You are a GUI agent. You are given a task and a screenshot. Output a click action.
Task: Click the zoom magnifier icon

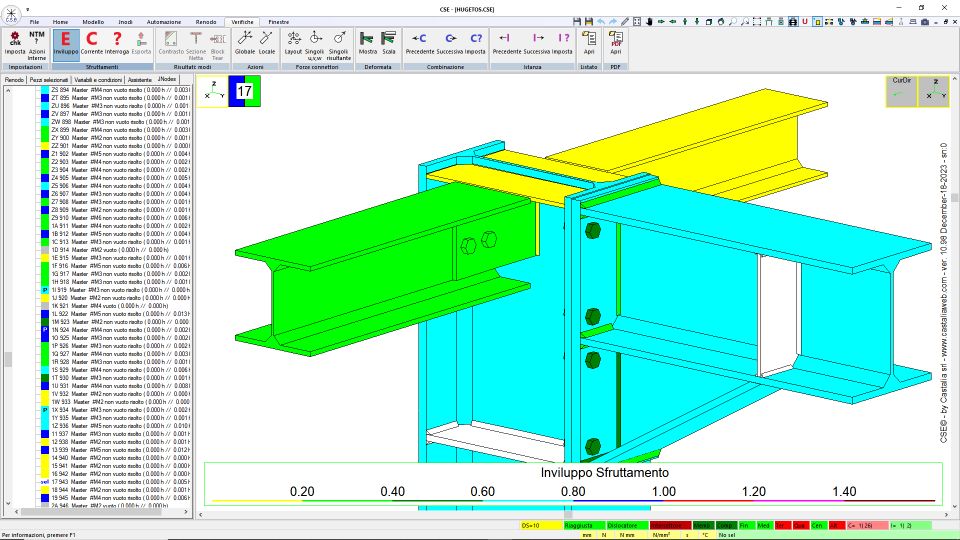[x=733, y=21]
